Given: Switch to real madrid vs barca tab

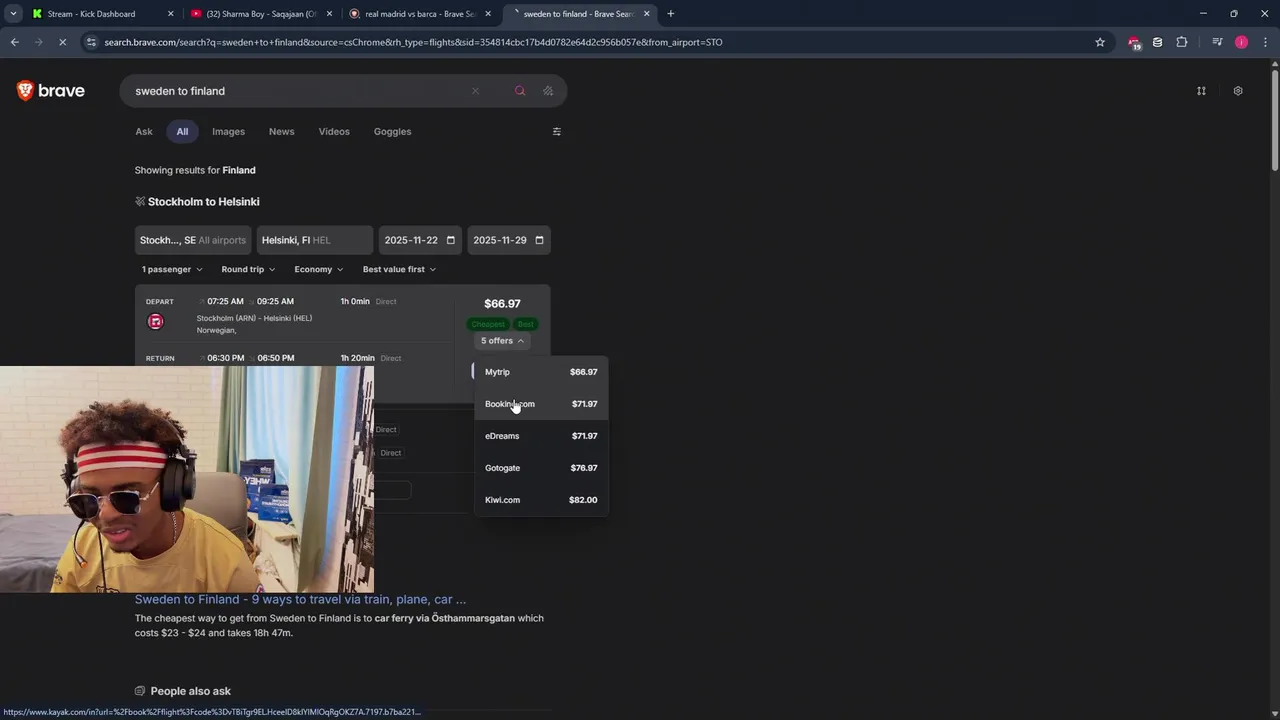Looking at the screenshot, I should [x=420, y=14].
